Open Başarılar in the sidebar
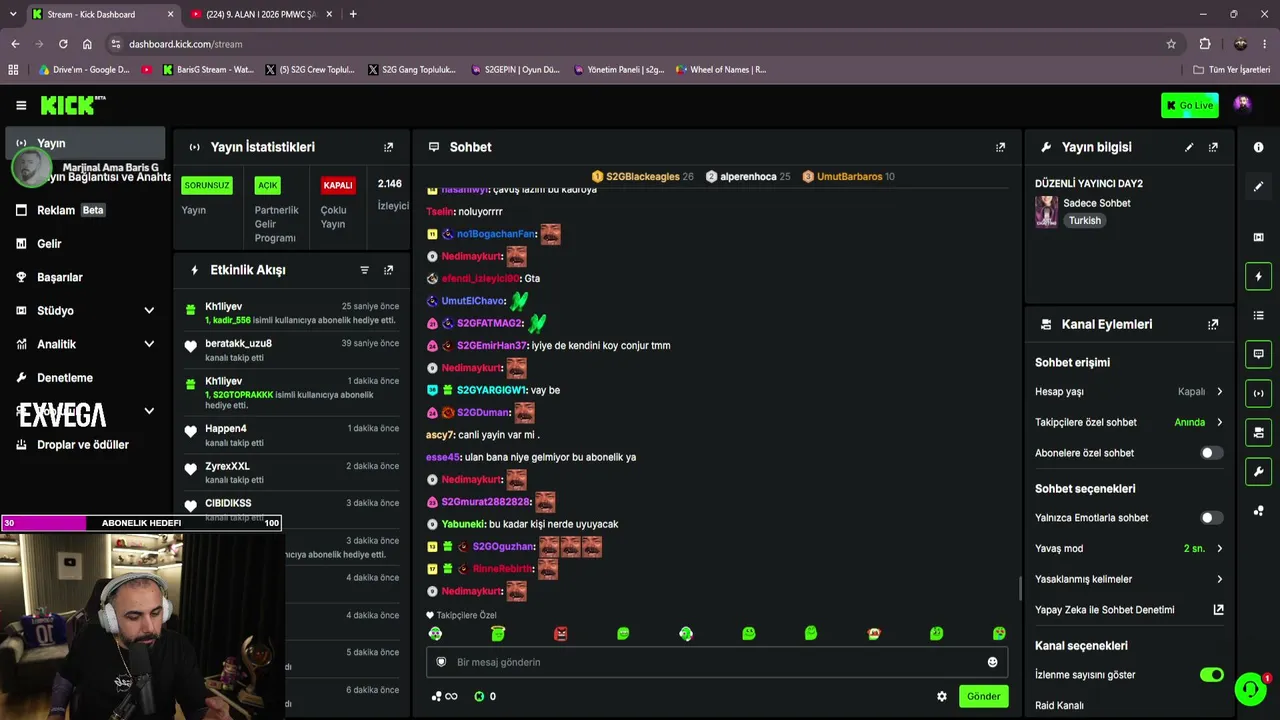 [x=85, y=277]
